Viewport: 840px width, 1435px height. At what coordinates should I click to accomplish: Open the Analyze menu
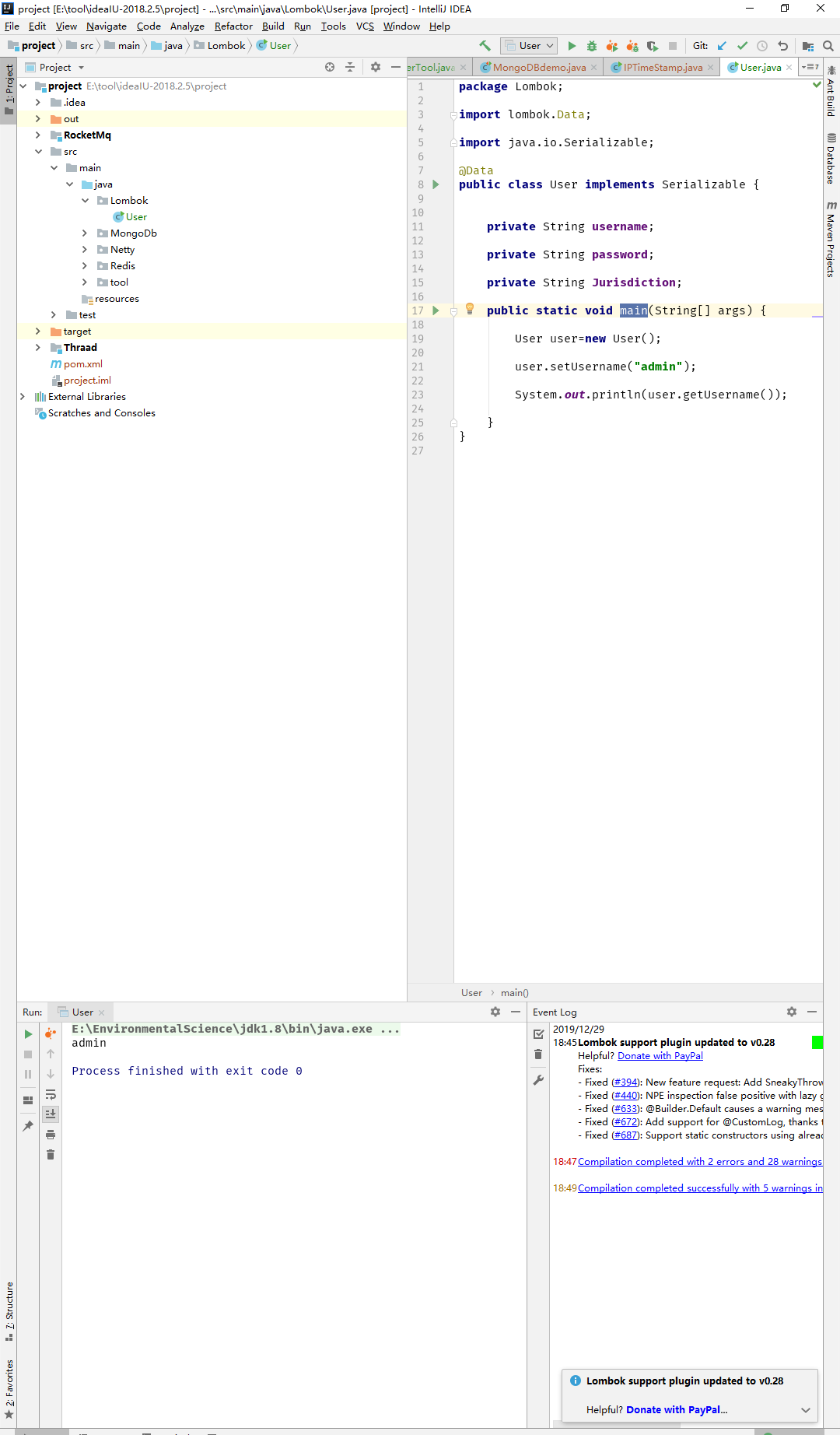187,26
